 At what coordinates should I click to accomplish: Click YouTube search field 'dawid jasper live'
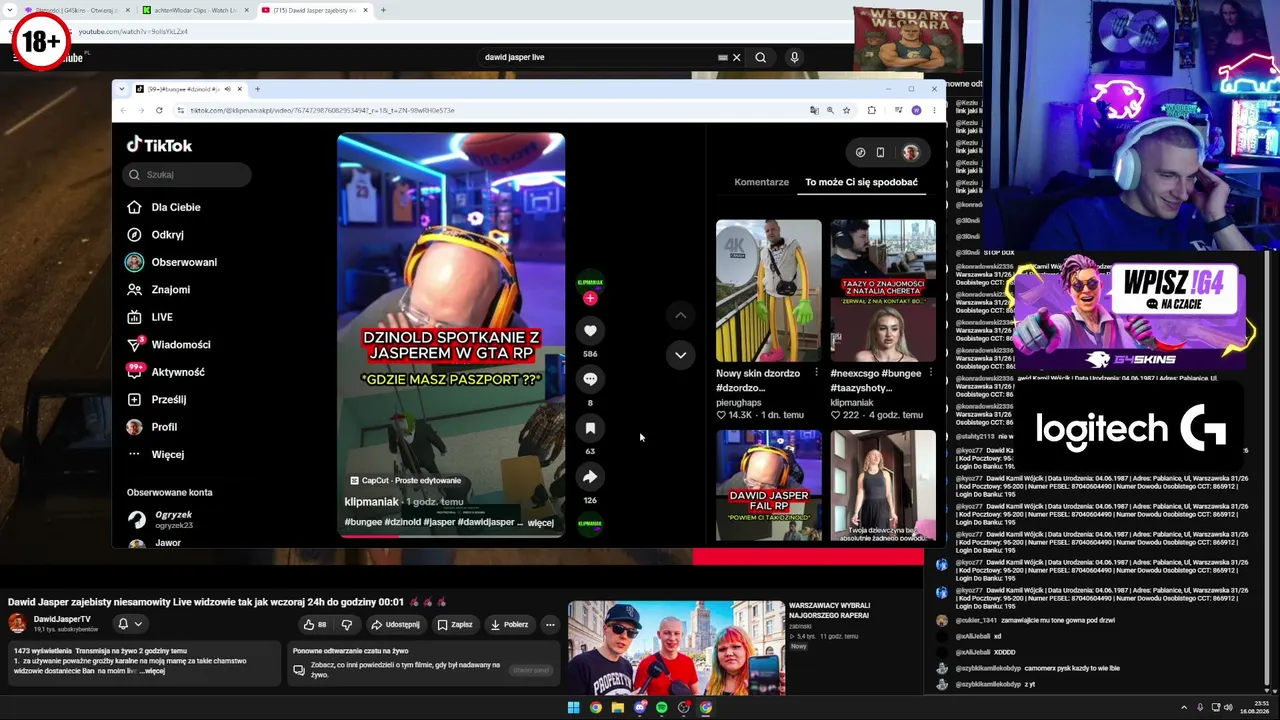[x=600, y=57]
